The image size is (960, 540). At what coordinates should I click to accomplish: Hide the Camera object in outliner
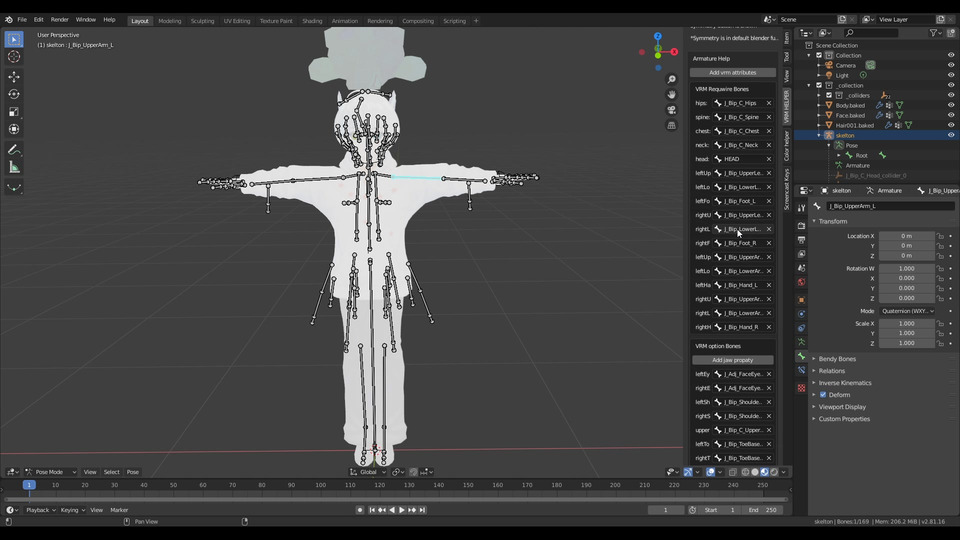(951, 65)
